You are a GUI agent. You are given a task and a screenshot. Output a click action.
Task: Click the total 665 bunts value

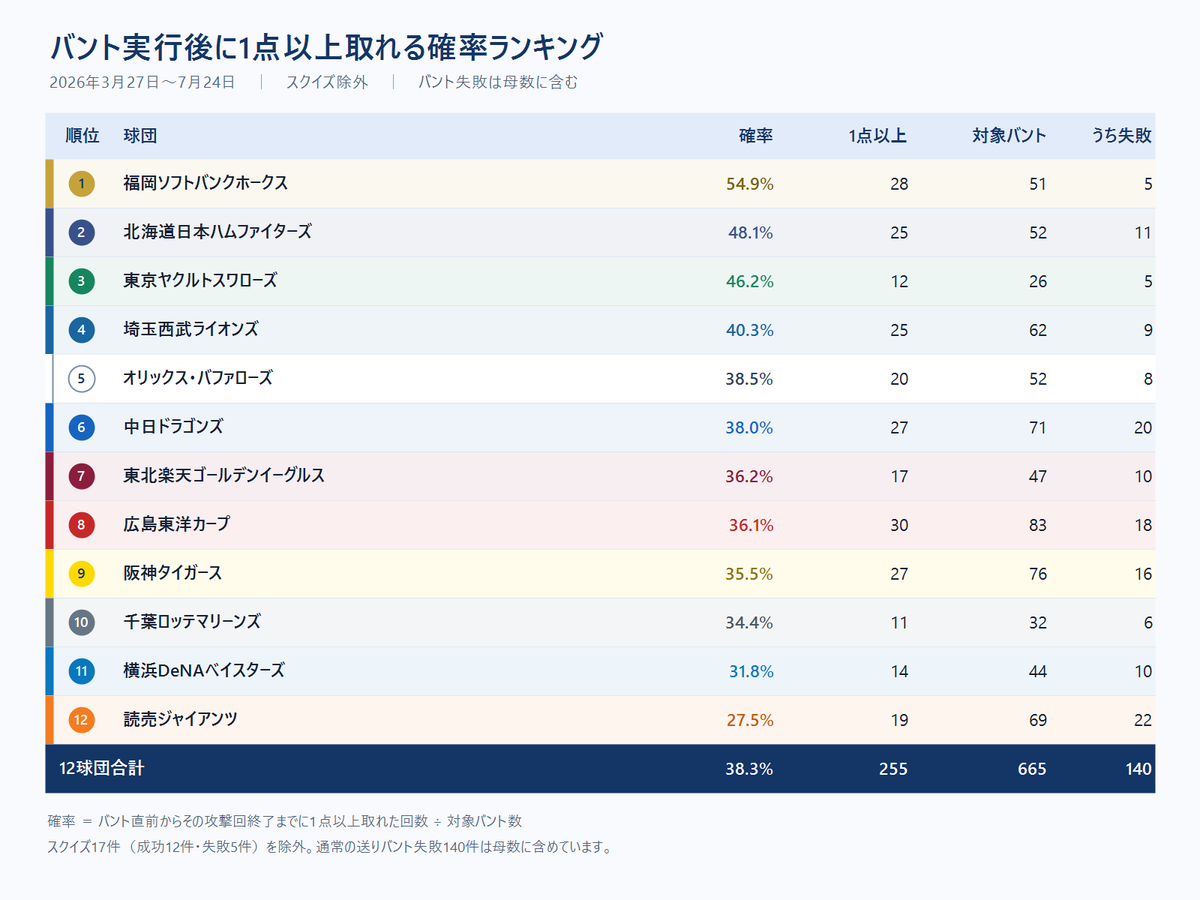coord(1033,769)
